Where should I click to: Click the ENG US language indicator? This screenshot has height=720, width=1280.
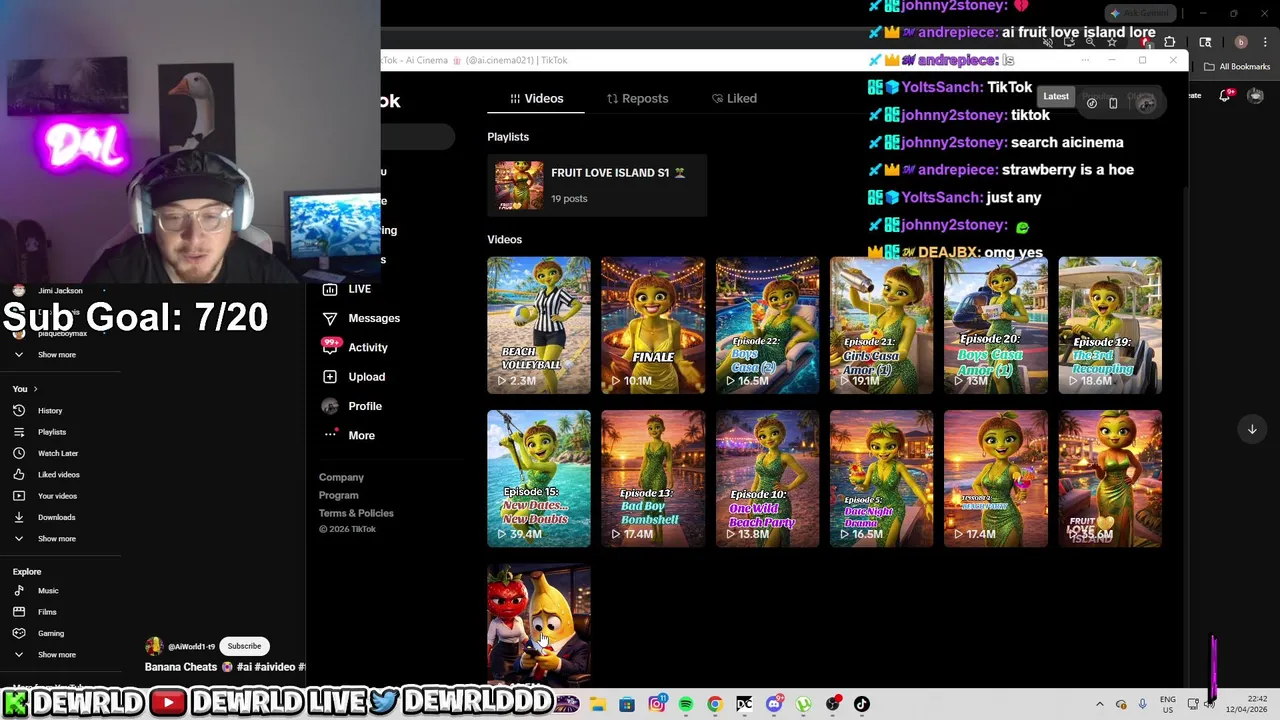tap(1168, 704)
